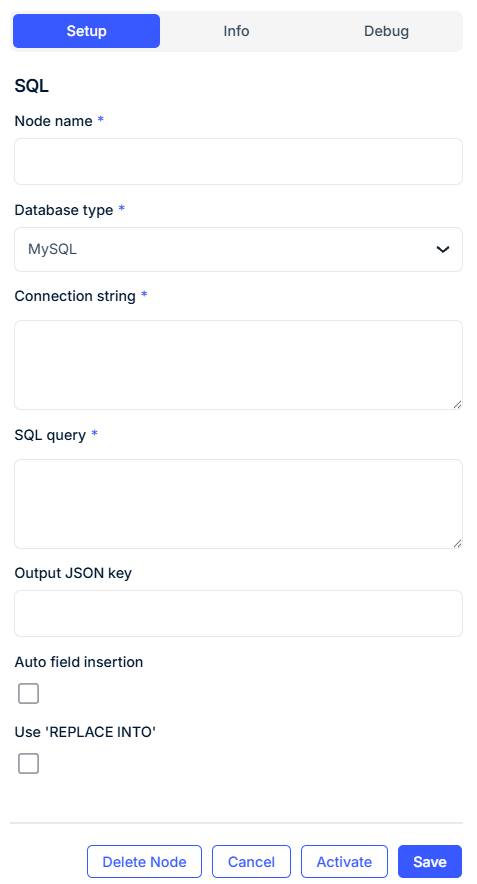
Task: Click the SQL query resize handle
Action: (457, 543)
